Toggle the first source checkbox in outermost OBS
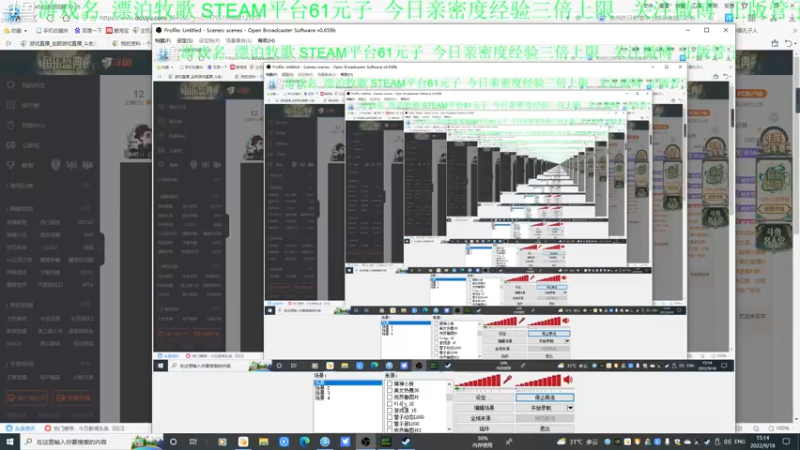This screenshot has width=800, height=450. coord(390,384)
